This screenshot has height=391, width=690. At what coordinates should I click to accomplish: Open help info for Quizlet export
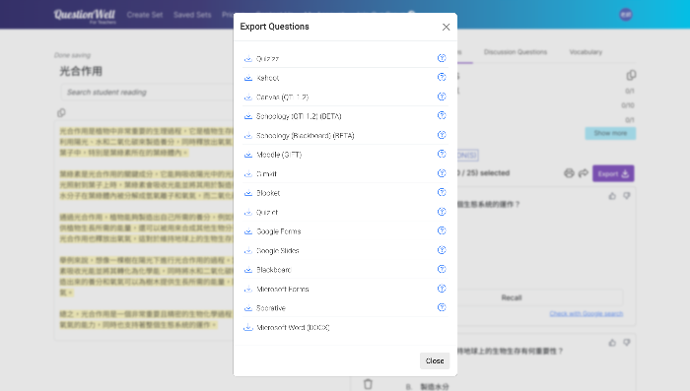tap(441, 212)
